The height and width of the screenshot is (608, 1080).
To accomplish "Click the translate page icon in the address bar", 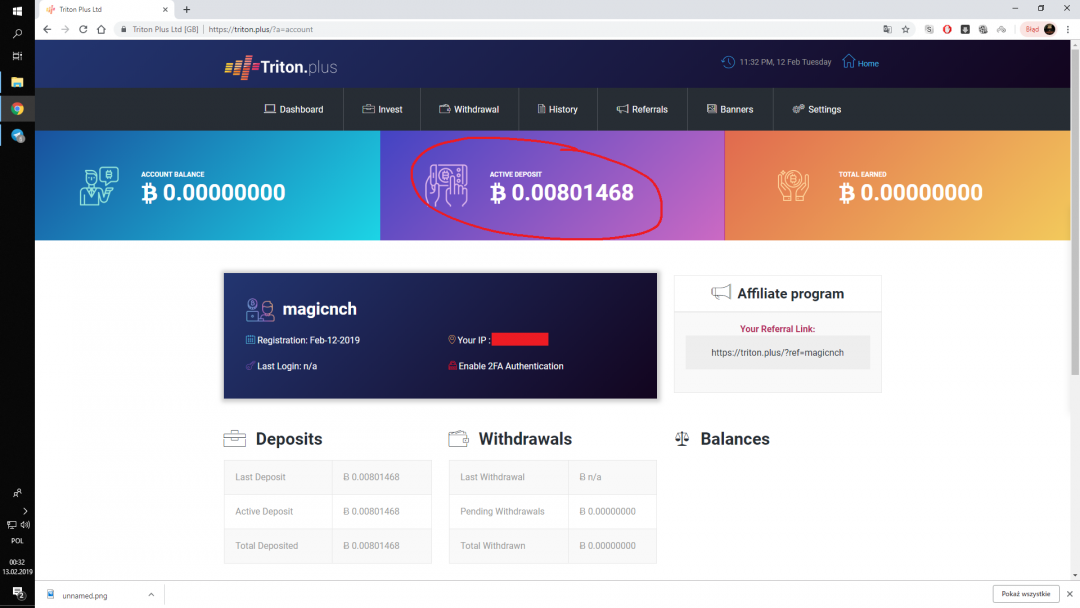I will coord(886,29).
